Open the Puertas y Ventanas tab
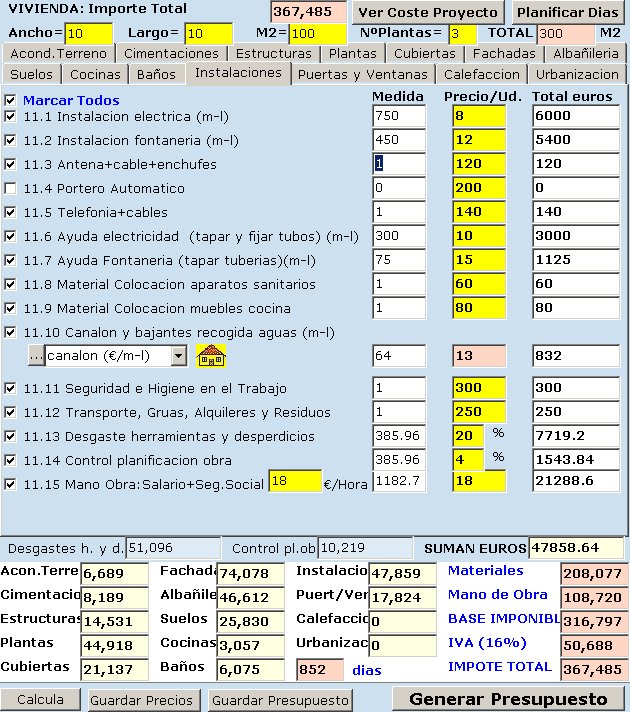 pyautogui.click(x=362, y=74)
